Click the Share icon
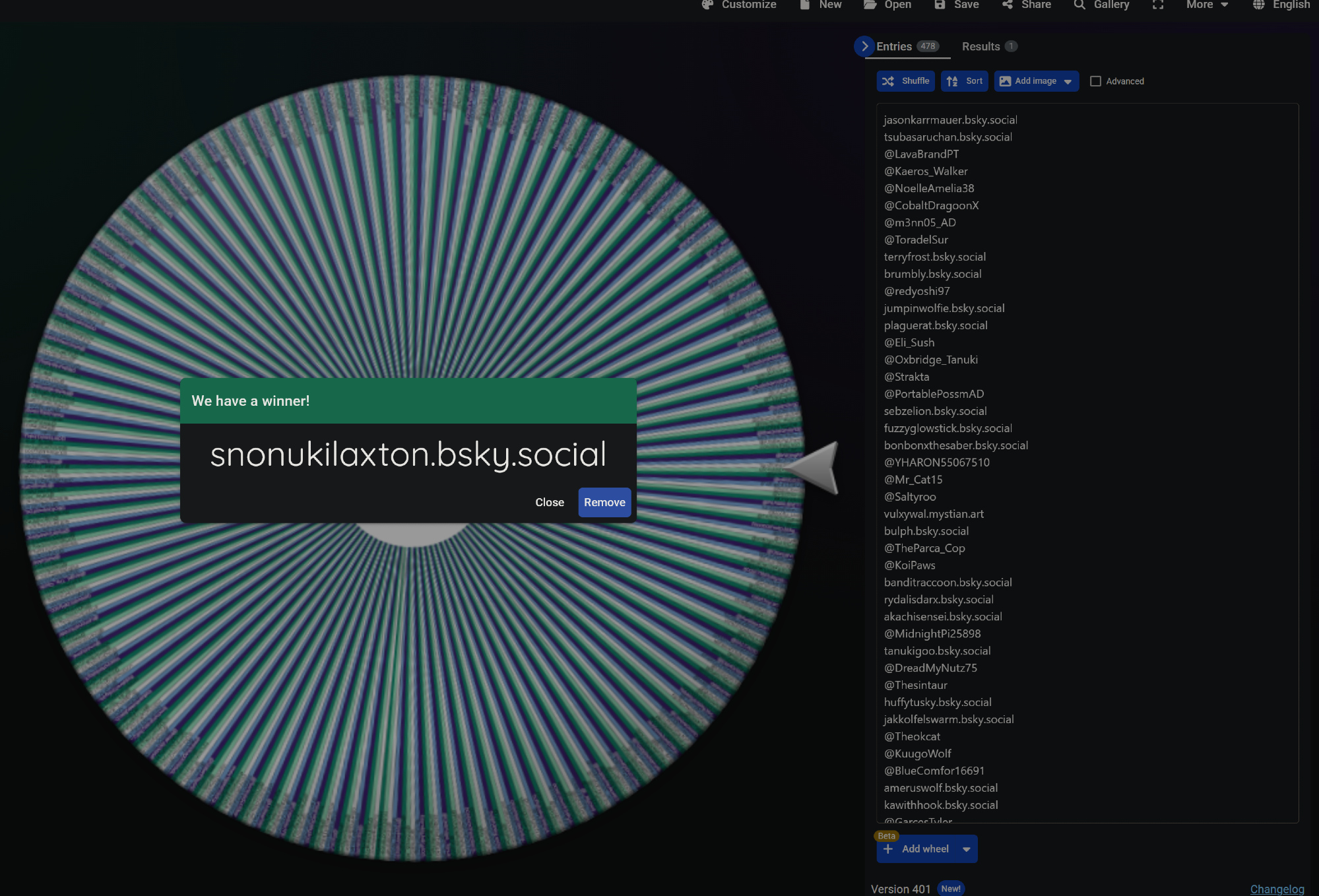1319x896 pixels. [x=1007, y=5]
